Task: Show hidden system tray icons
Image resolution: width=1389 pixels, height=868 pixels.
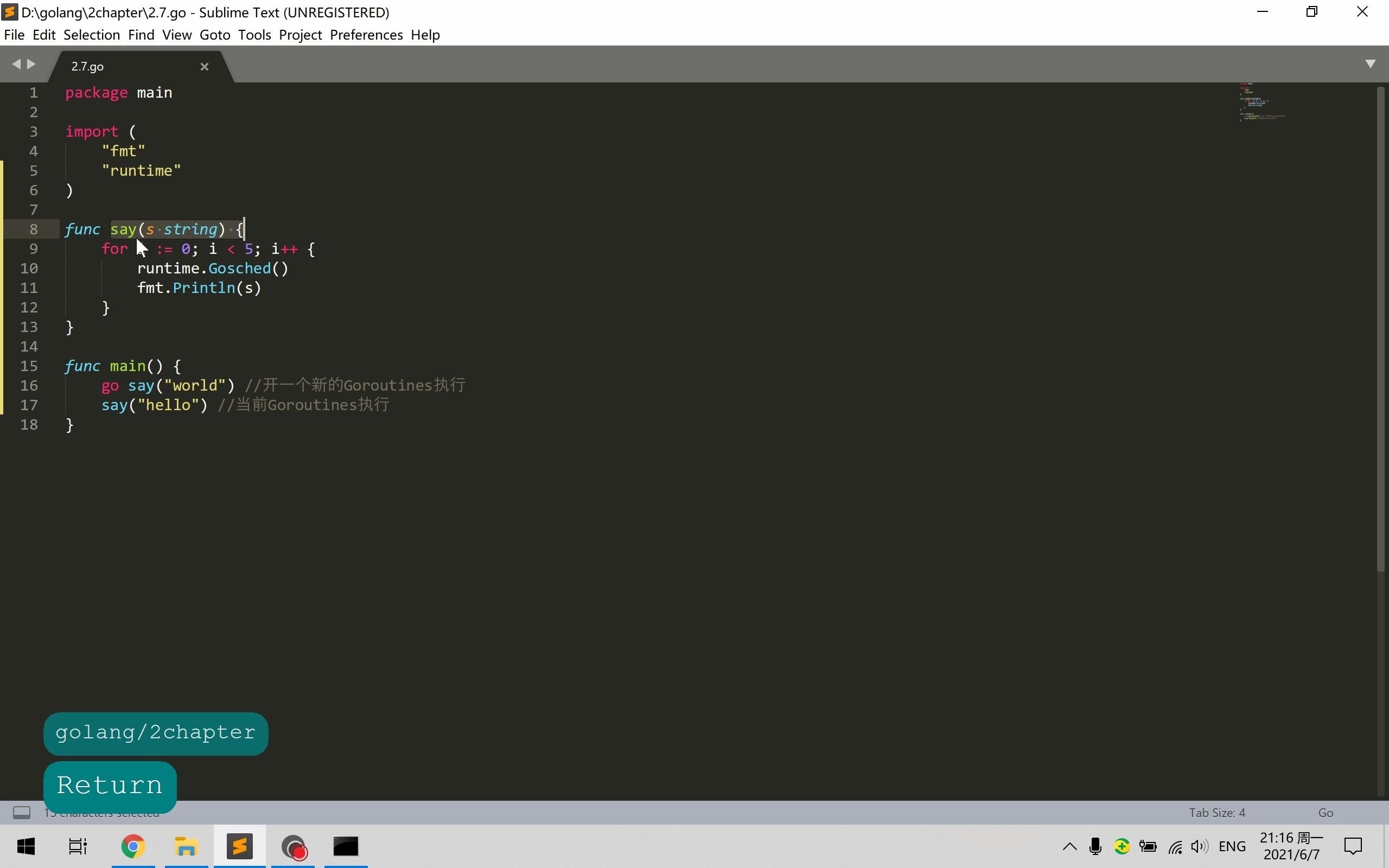Action: (1069, 846)
